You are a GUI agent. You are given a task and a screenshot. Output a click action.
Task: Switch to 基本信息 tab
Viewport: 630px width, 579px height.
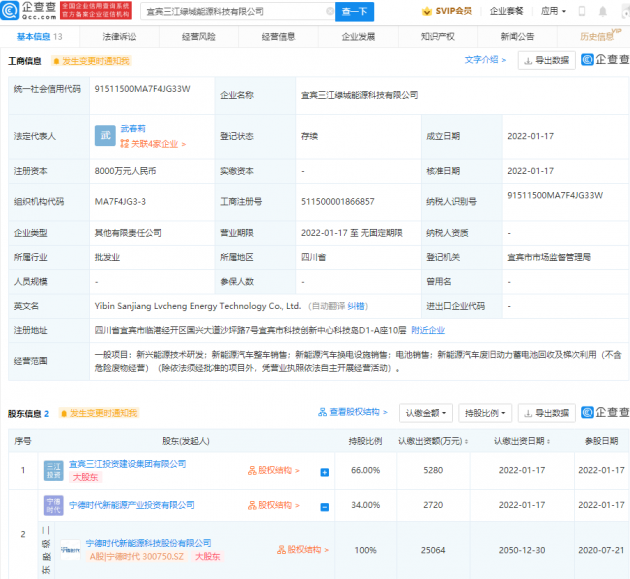click(39, 37)
